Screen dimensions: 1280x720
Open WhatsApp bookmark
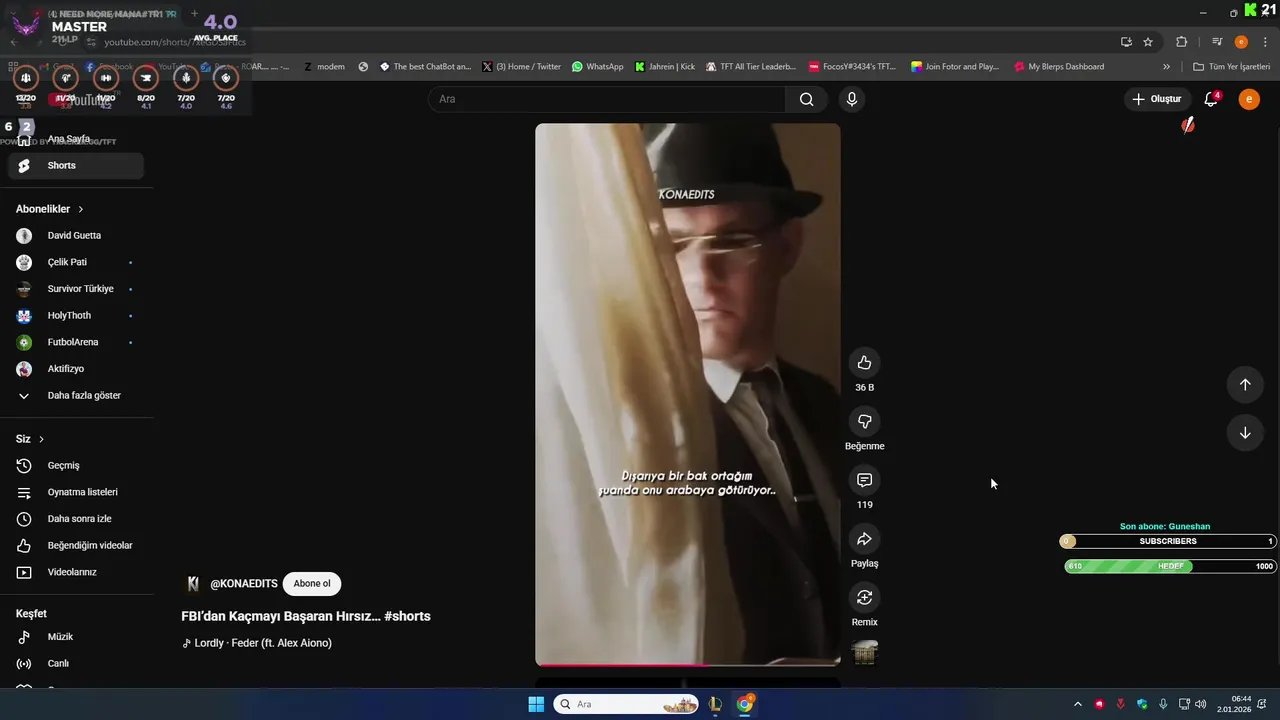[597, 67]
